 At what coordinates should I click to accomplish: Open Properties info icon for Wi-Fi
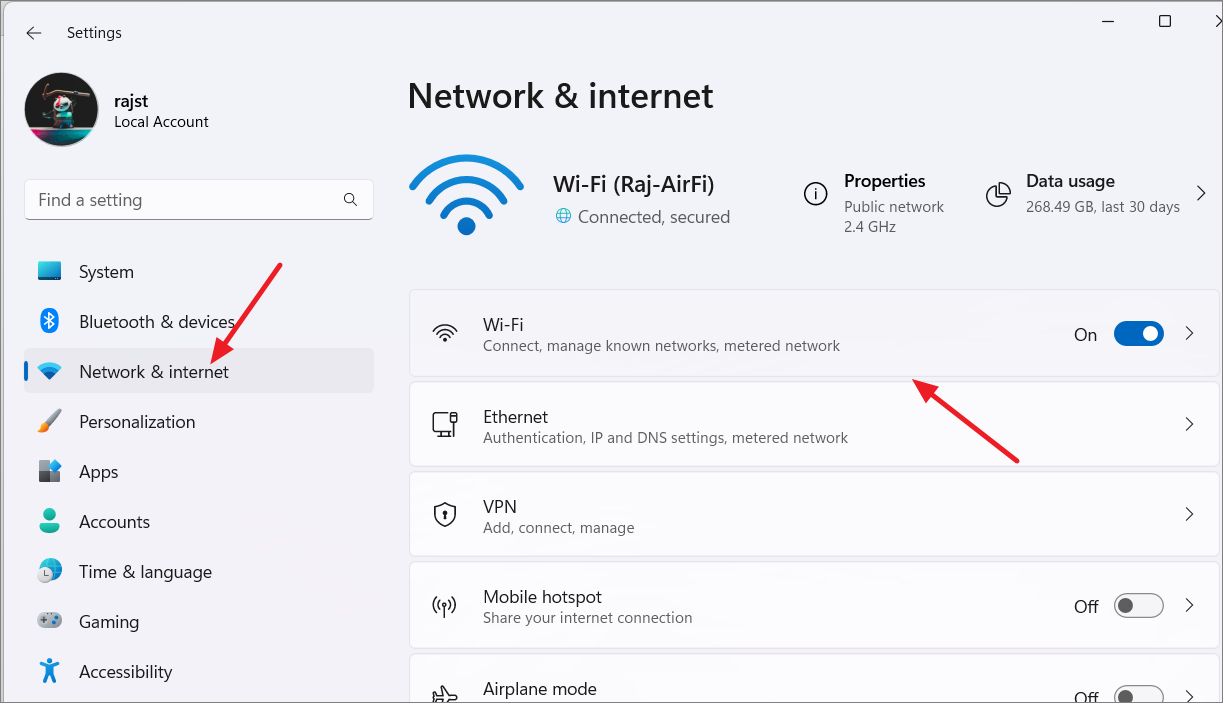[816, 194]
